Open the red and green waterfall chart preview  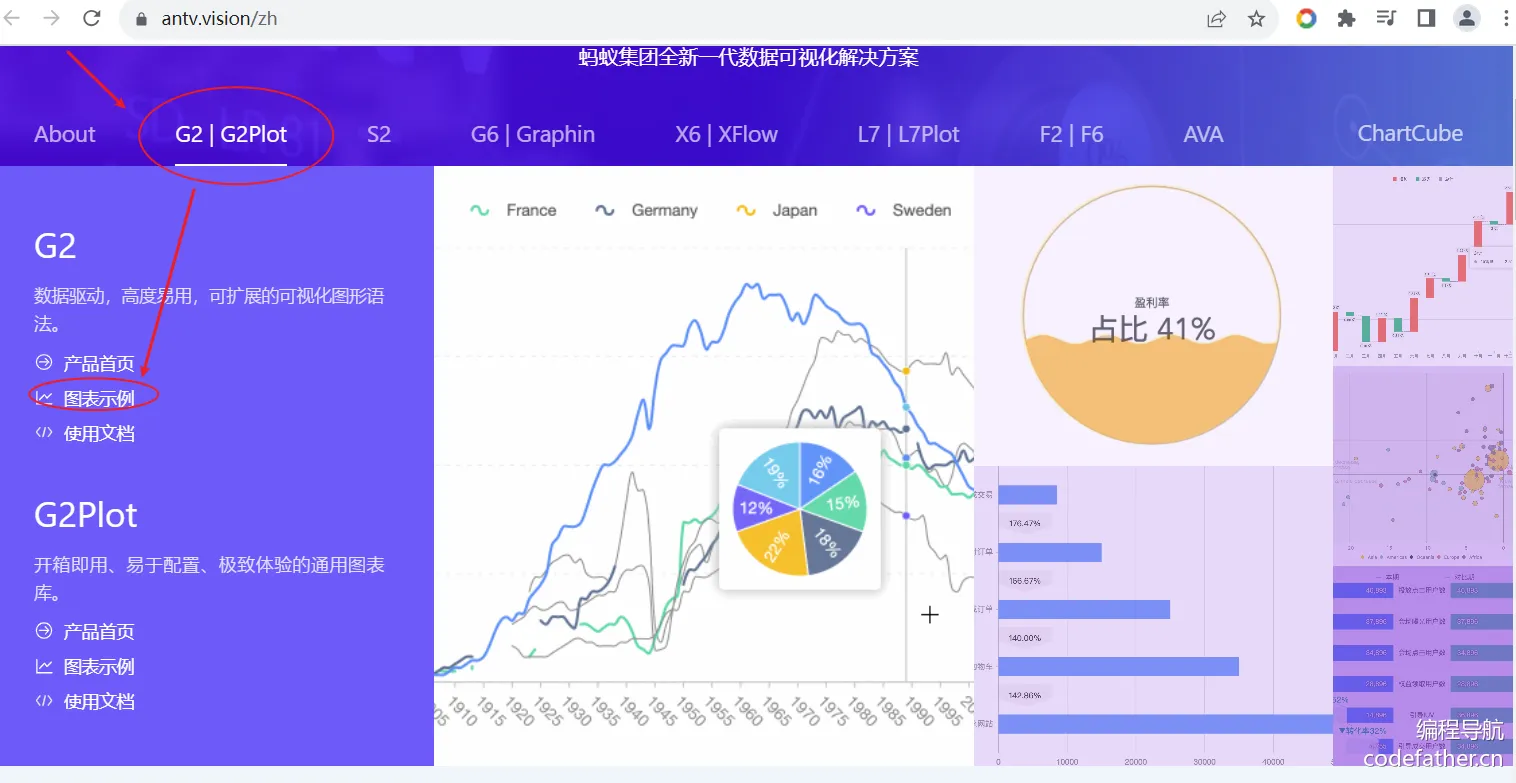pyautogui.click(x=1424, y=266)
